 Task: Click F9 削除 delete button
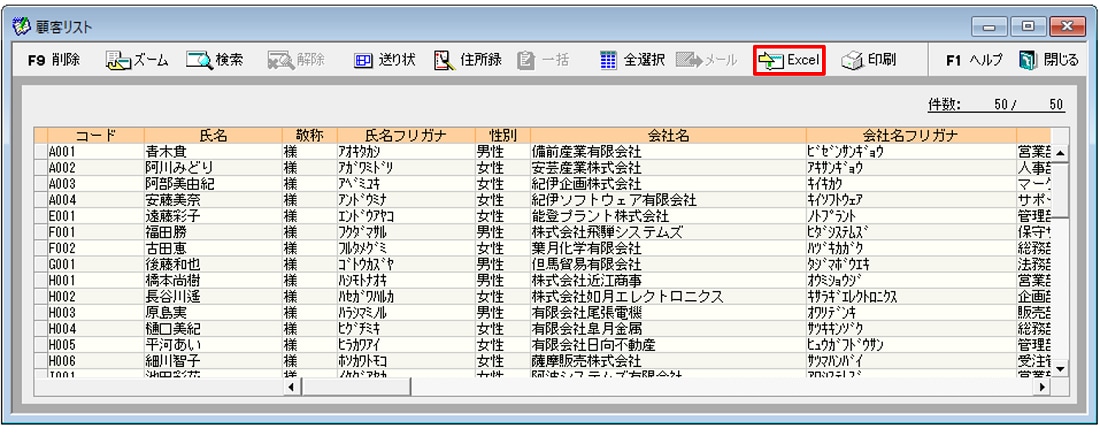click(54, 61)
